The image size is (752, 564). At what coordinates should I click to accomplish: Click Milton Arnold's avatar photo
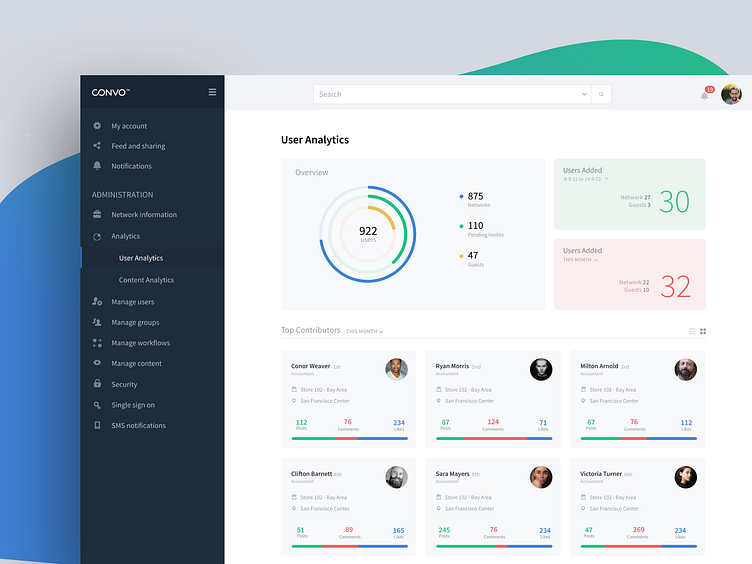point(686,369)
